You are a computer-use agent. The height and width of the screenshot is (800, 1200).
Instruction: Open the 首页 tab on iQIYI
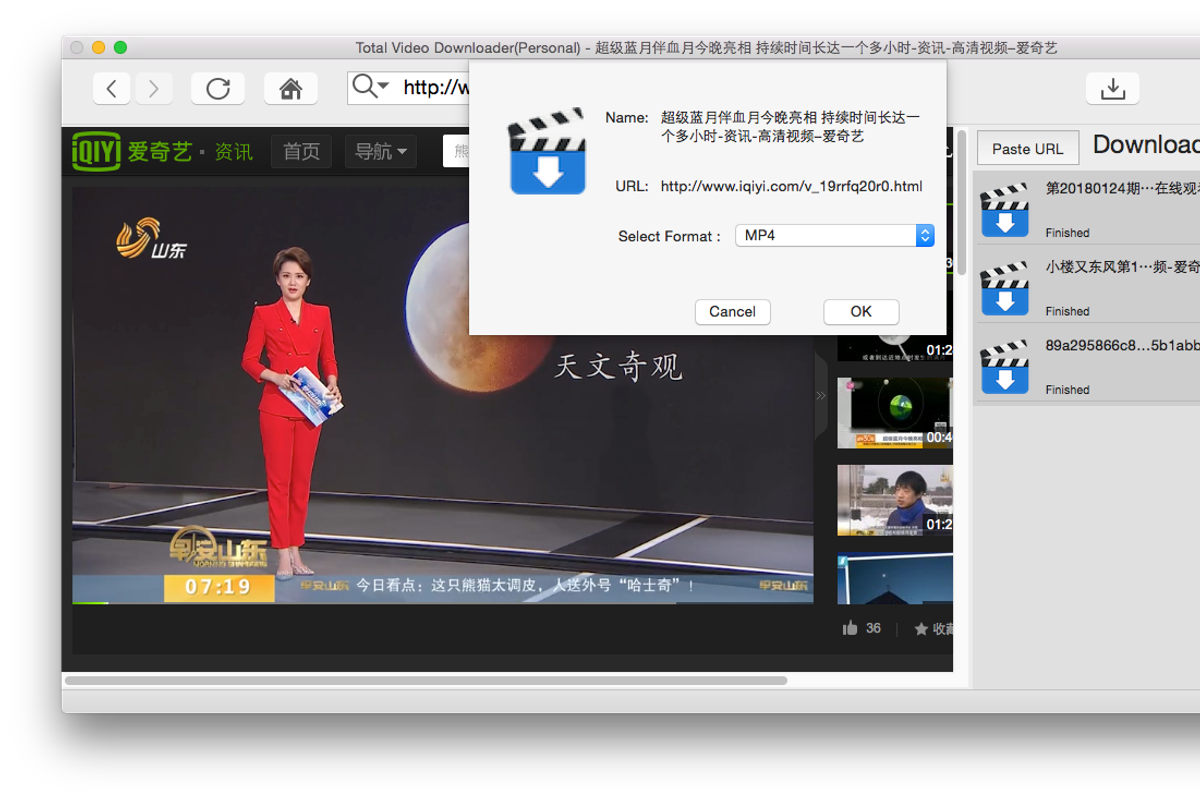tap(301, 152)
